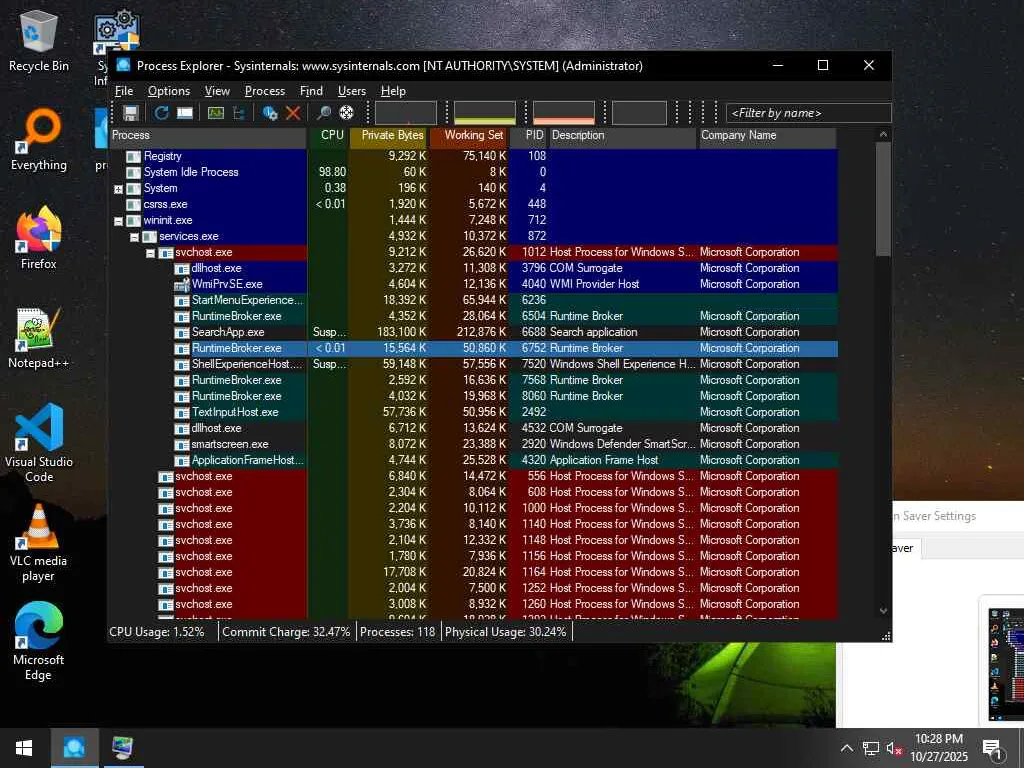Open the Recycle Bin desktop icon

click(39, 40)
